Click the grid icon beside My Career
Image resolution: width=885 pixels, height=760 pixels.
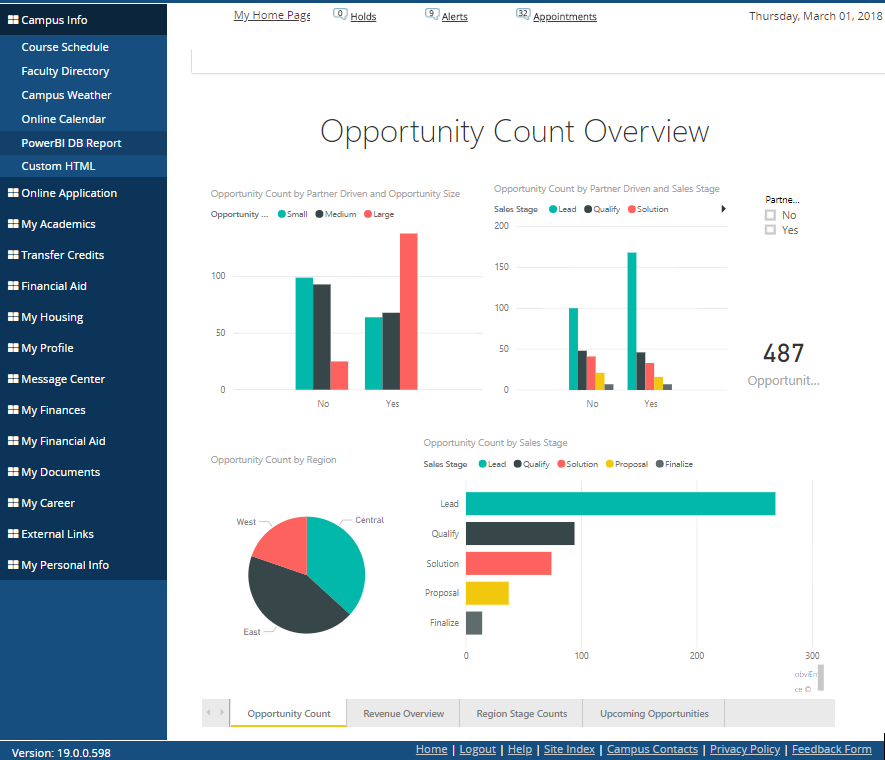tap(13, 503)
